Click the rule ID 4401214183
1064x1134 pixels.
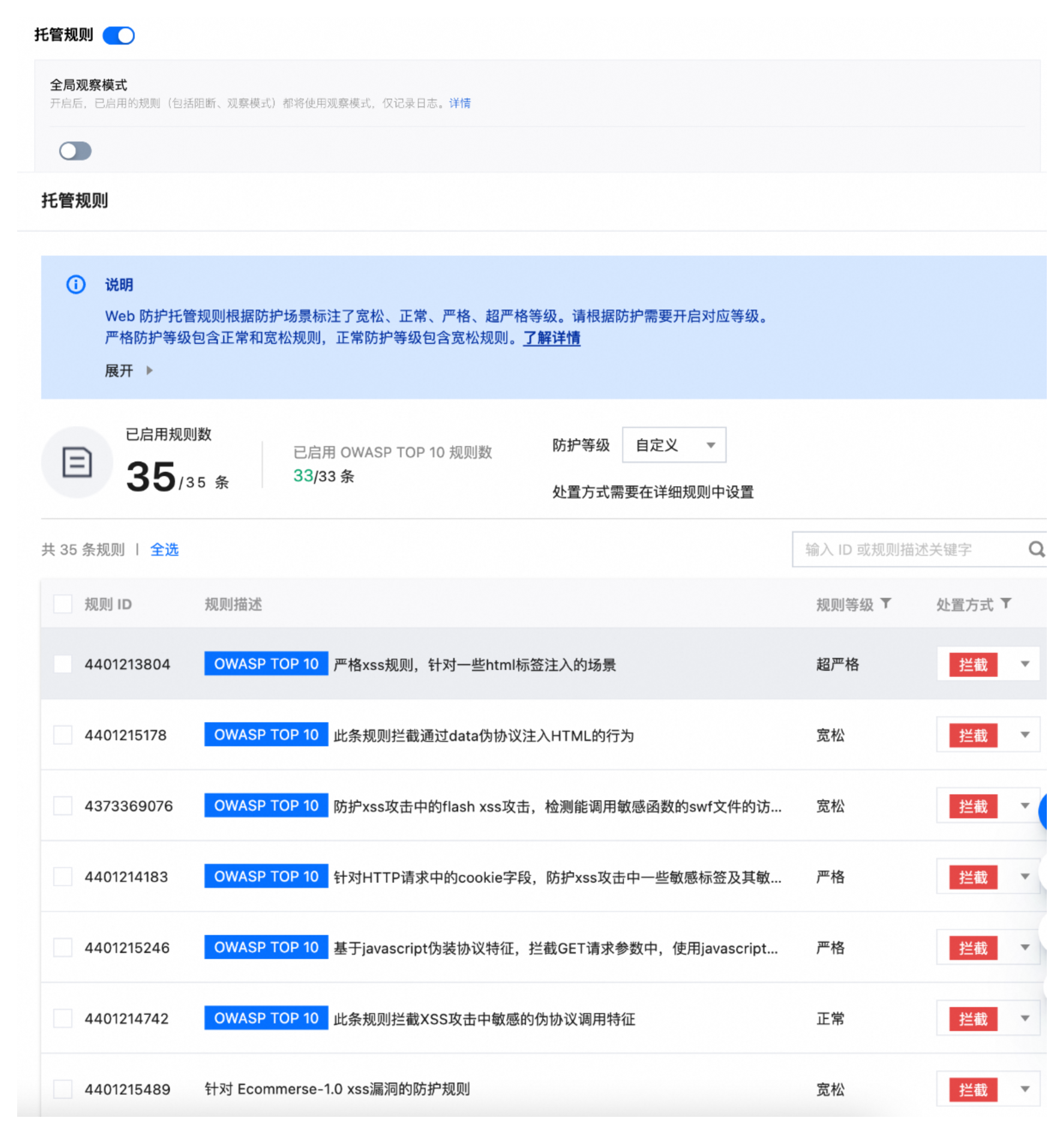126,877
